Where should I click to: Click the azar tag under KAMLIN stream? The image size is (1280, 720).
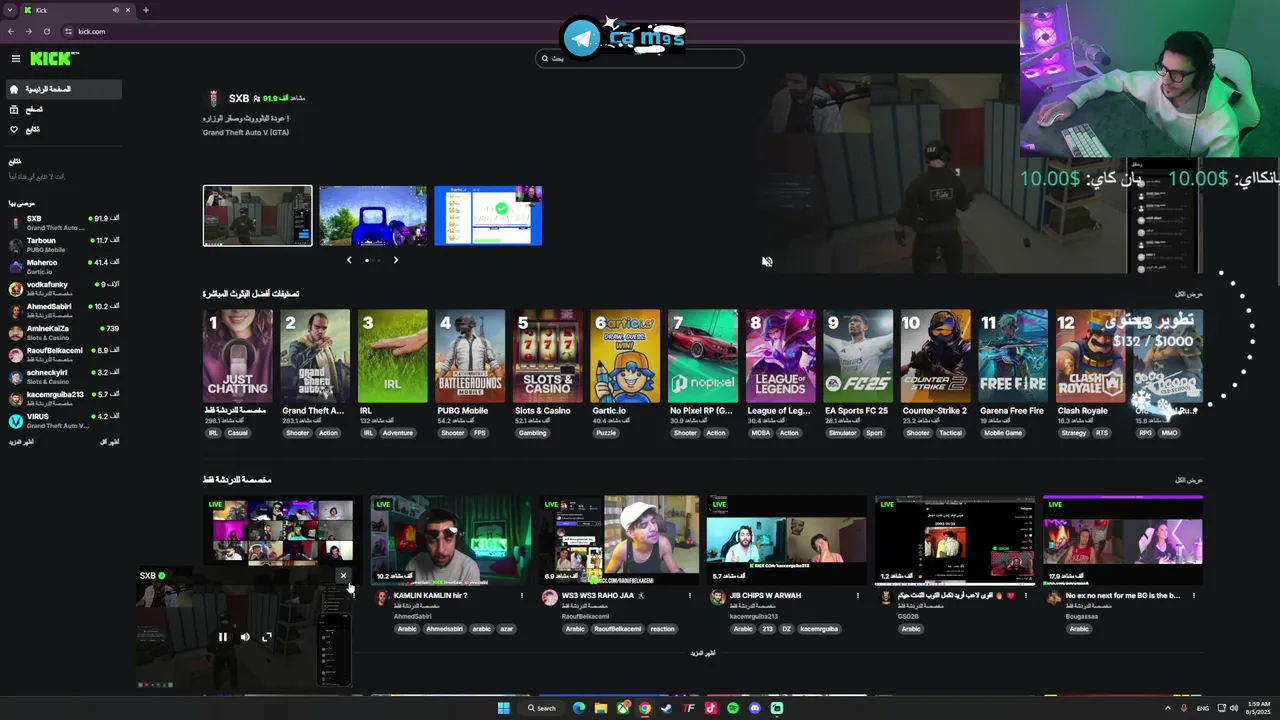506,629
